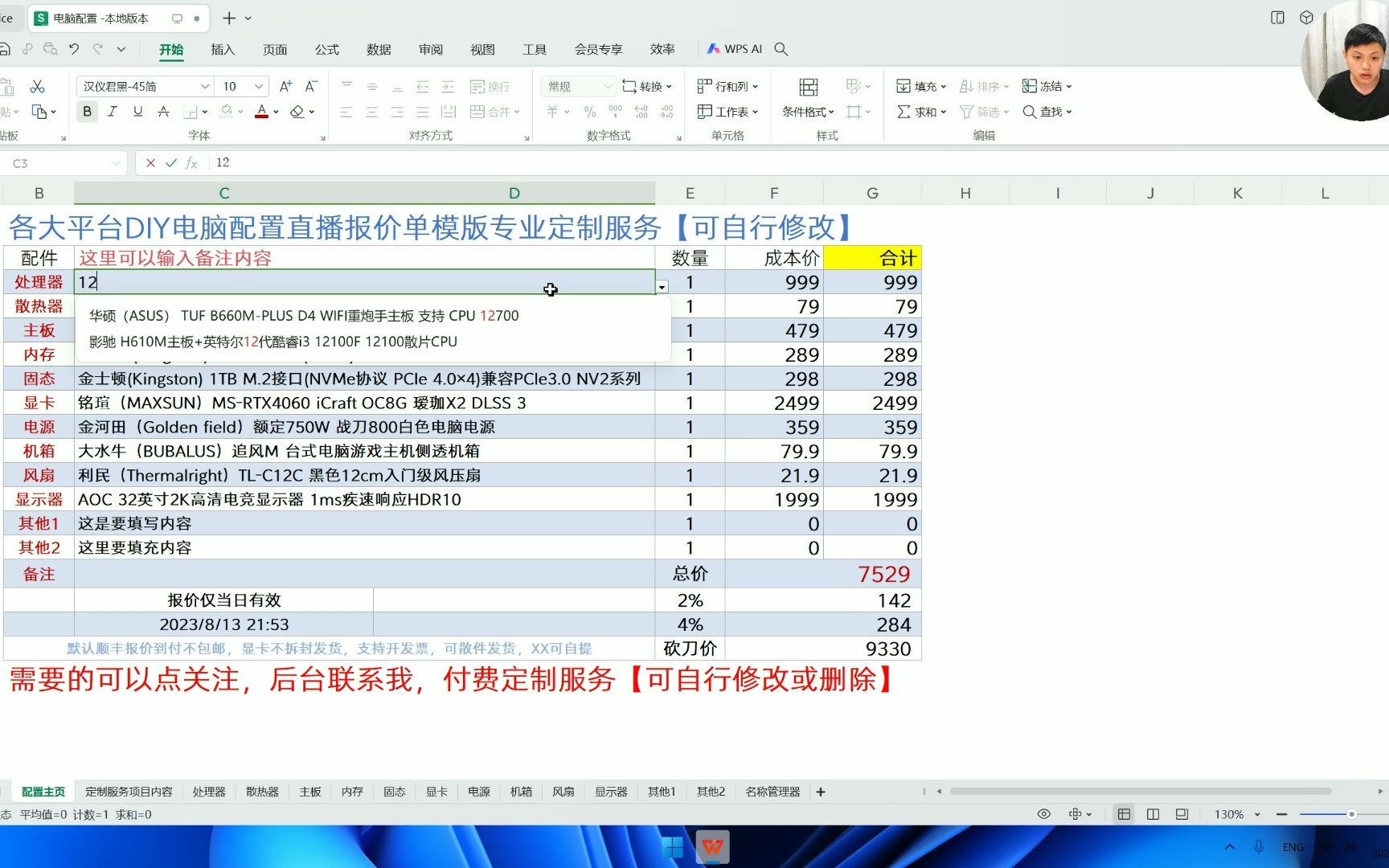Open the Page ribbon tab
The height and width of the screenshot is (868, 1389).
[x=275, y=49]
